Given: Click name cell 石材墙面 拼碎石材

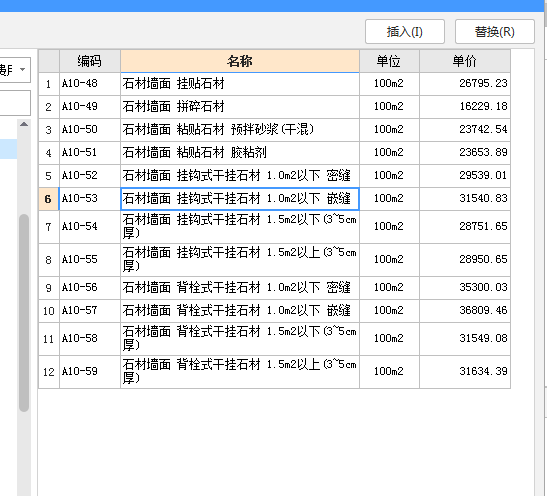Looking at the screenshot, I should point(240,107).
